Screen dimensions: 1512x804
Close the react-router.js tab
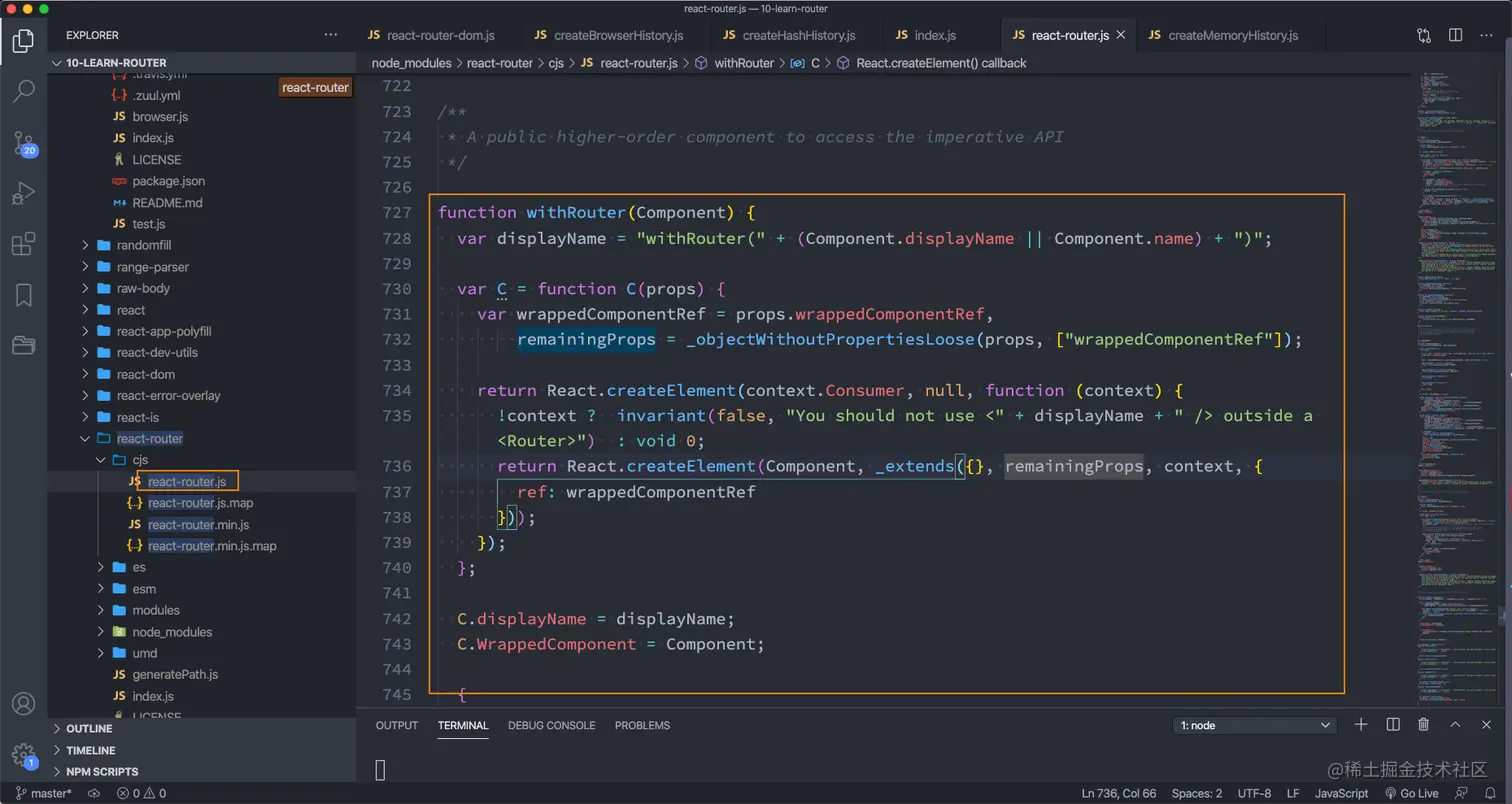(1121, 35)
